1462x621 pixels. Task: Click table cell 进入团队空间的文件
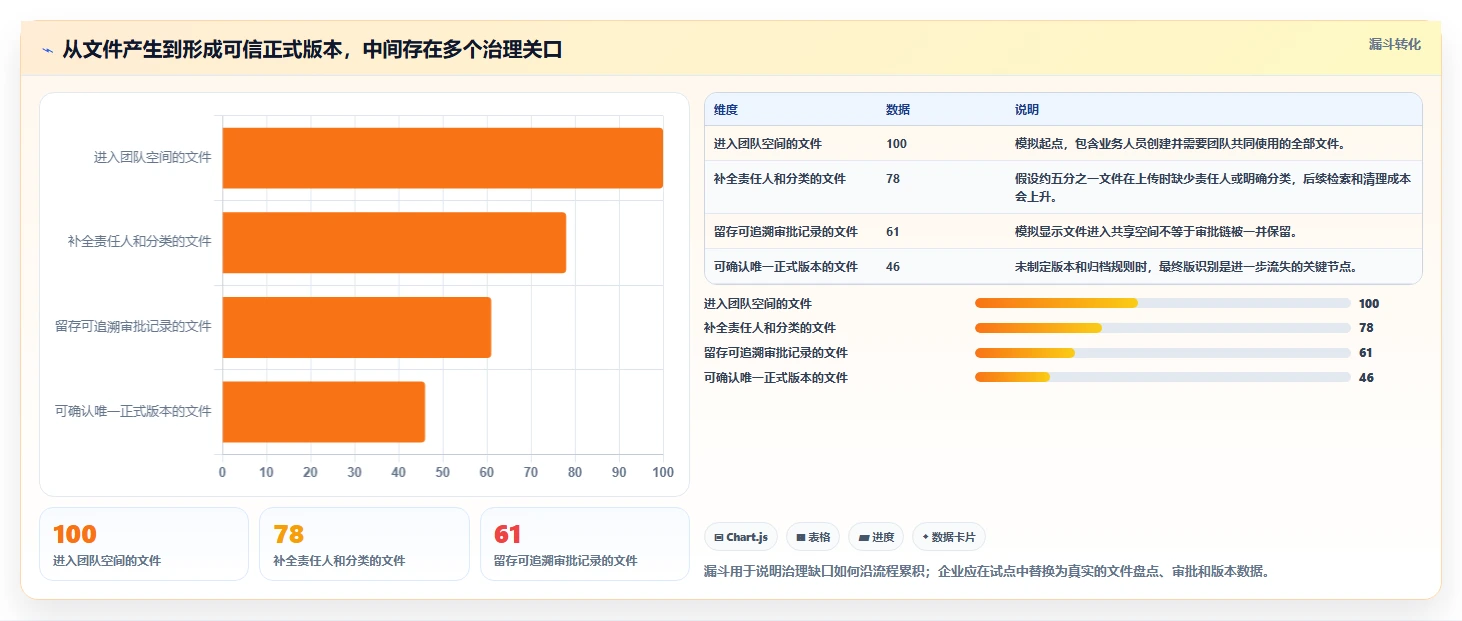[x=768, y=144]
